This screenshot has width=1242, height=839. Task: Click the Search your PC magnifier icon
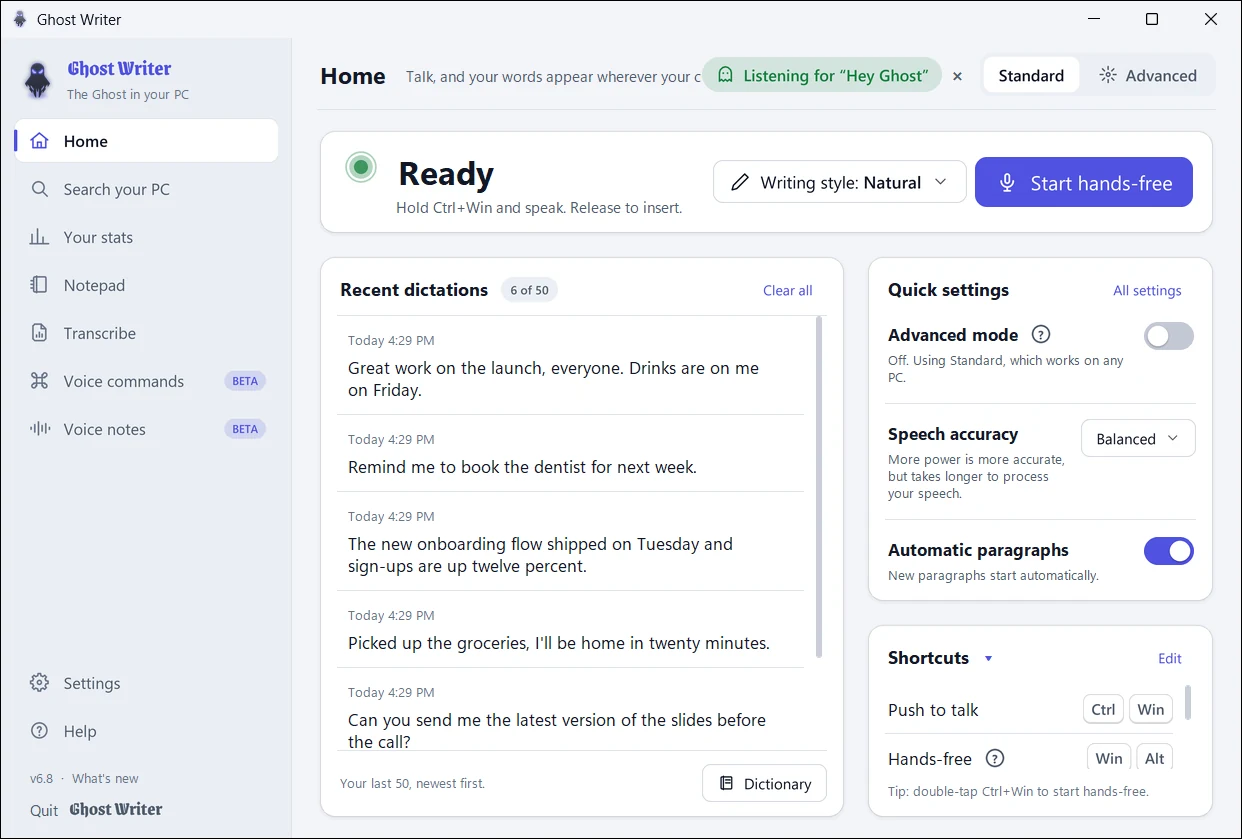point(39,189)
